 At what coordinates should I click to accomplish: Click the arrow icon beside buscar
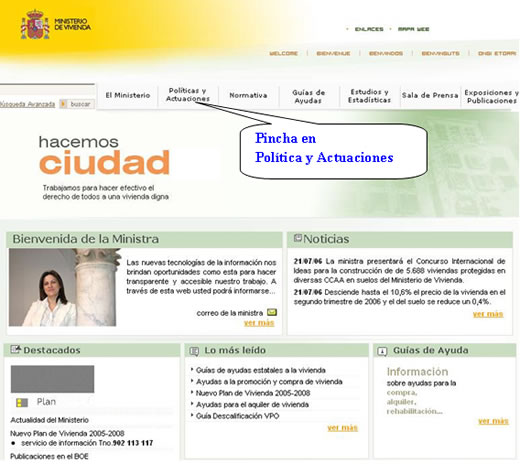pyautogui.click(x=63, y=104)
